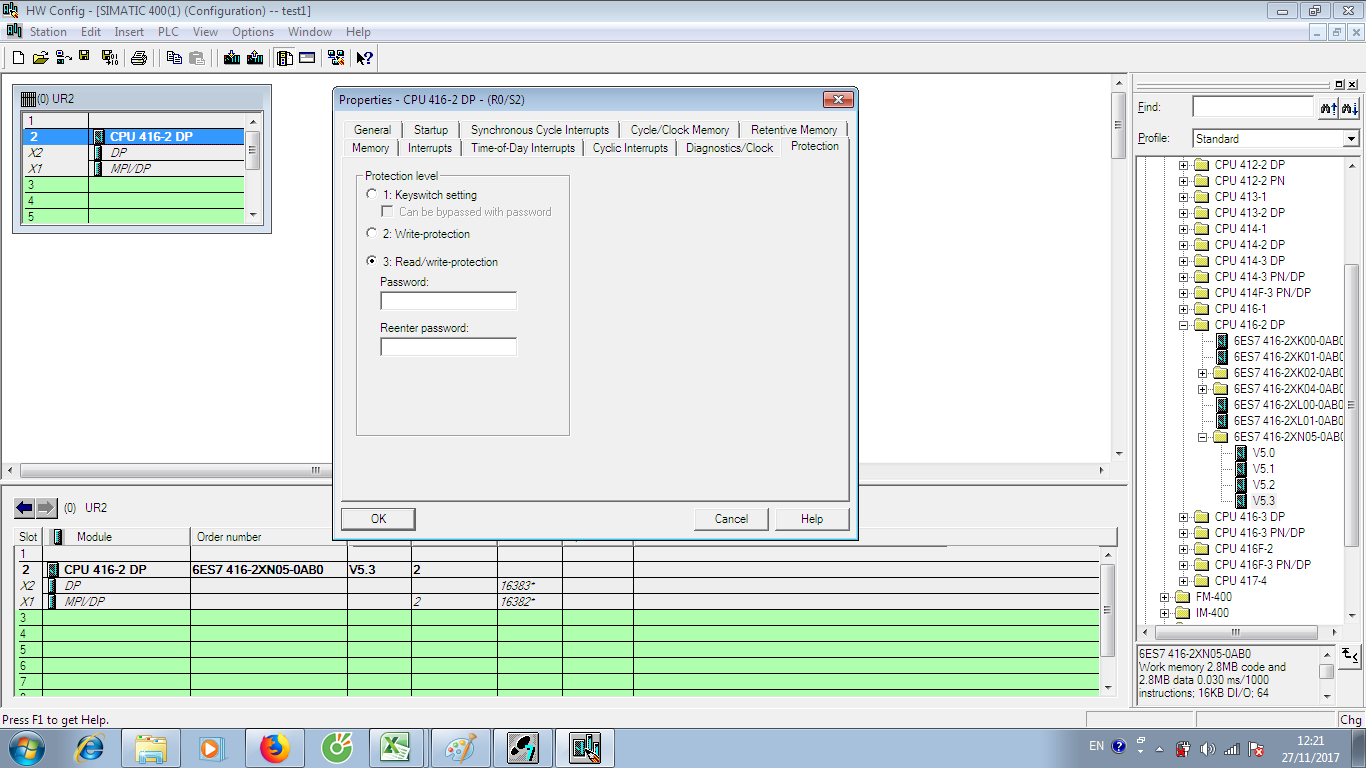Click the Open station folder icon
Screen dimensions: 1366x768
tap(40, 58)
